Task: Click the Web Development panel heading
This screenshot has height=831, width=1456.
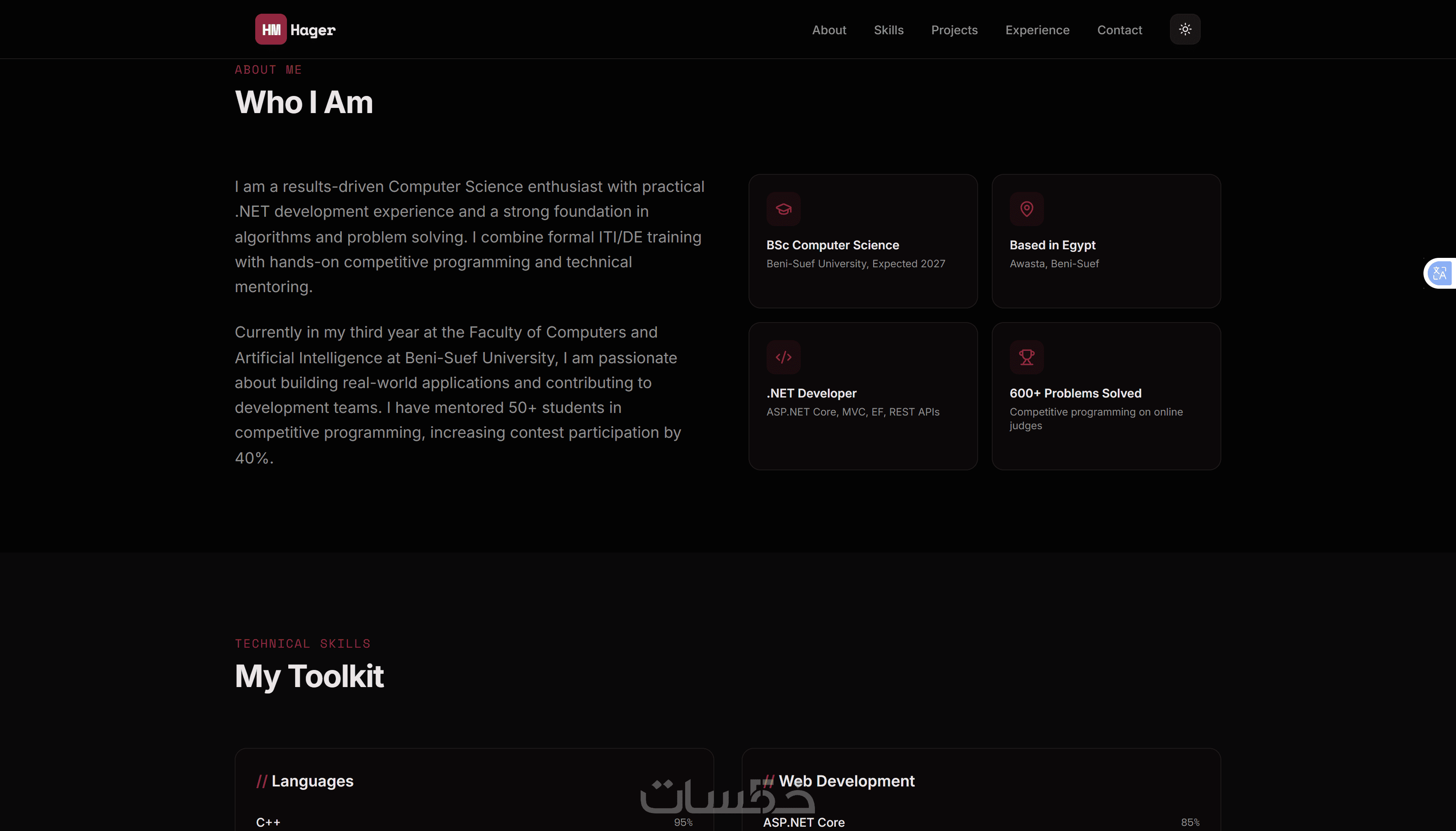Action: [x=846, y=781]
